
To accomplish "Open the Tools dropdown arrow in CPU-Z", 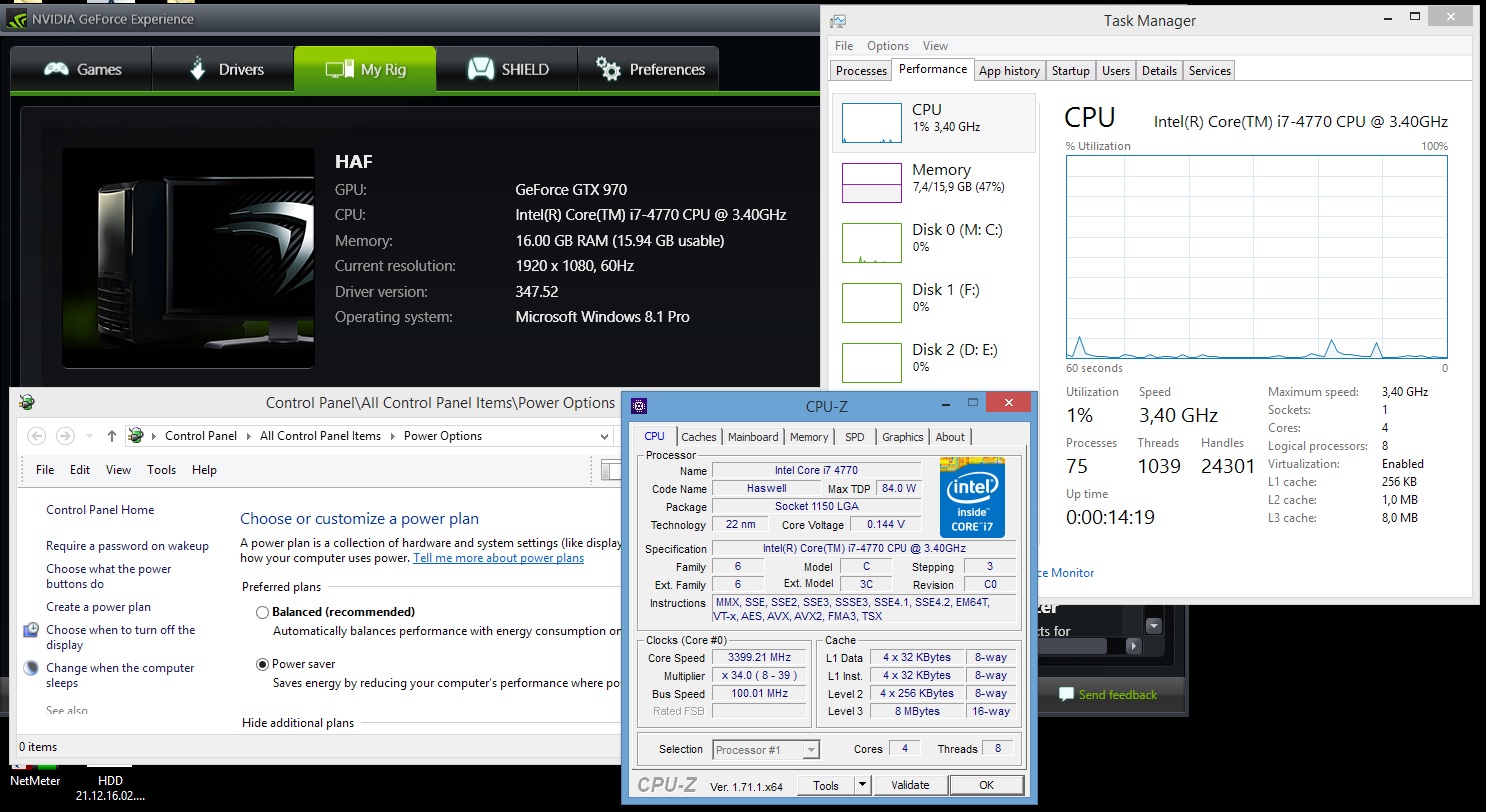I will 863,785.
